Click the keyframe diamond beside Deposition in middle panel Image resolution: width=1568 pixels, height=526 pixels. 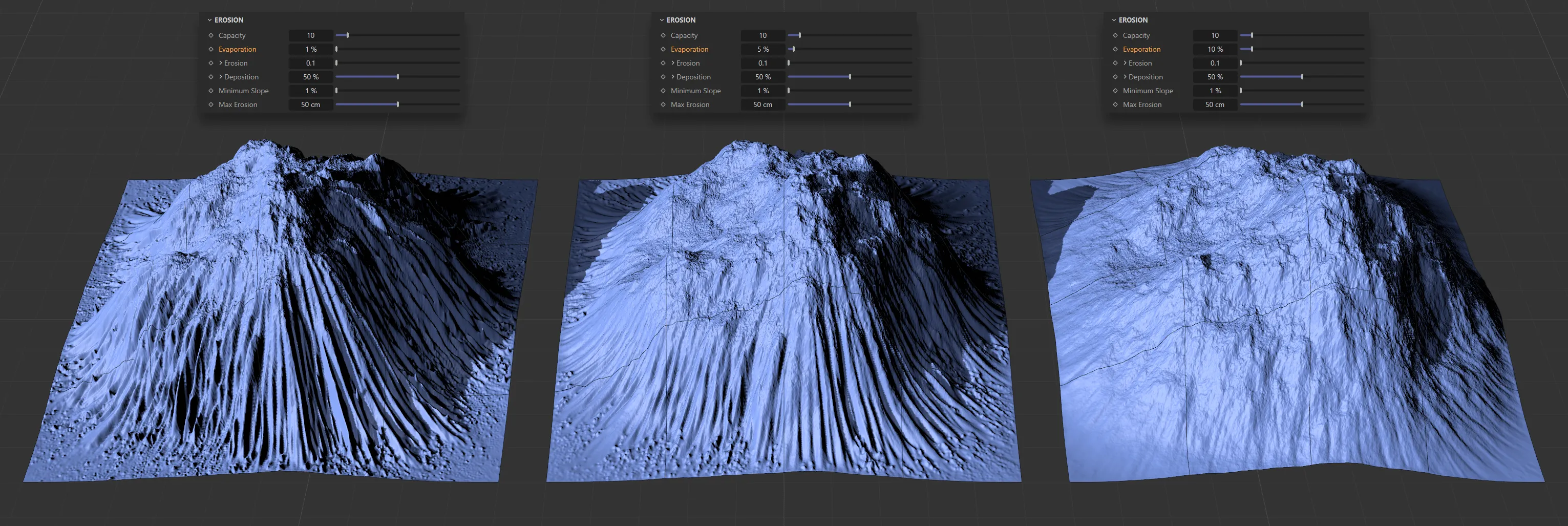point(663,77)
